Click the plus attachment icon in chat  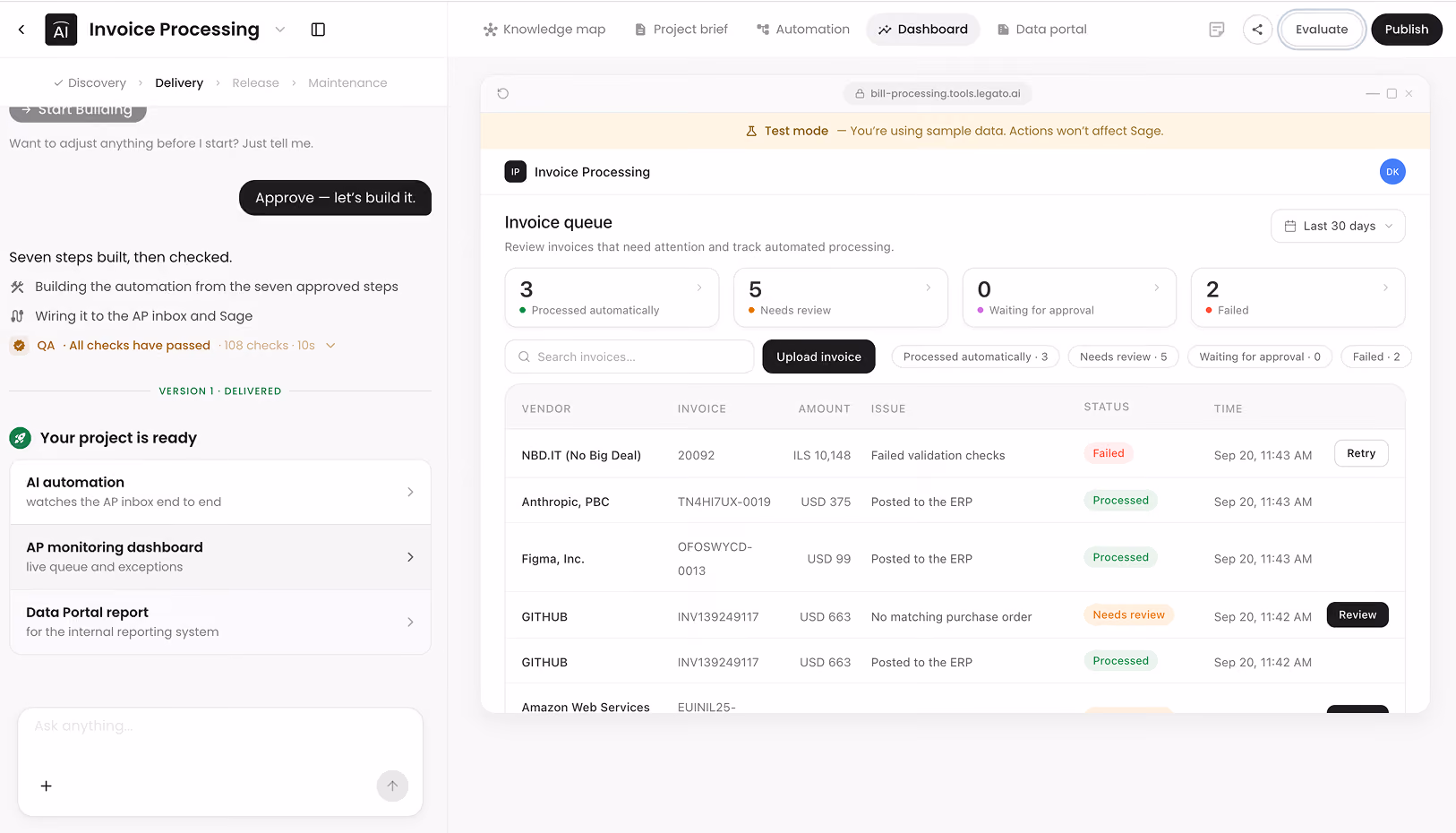pyautogui.click(x=47, y=786)
